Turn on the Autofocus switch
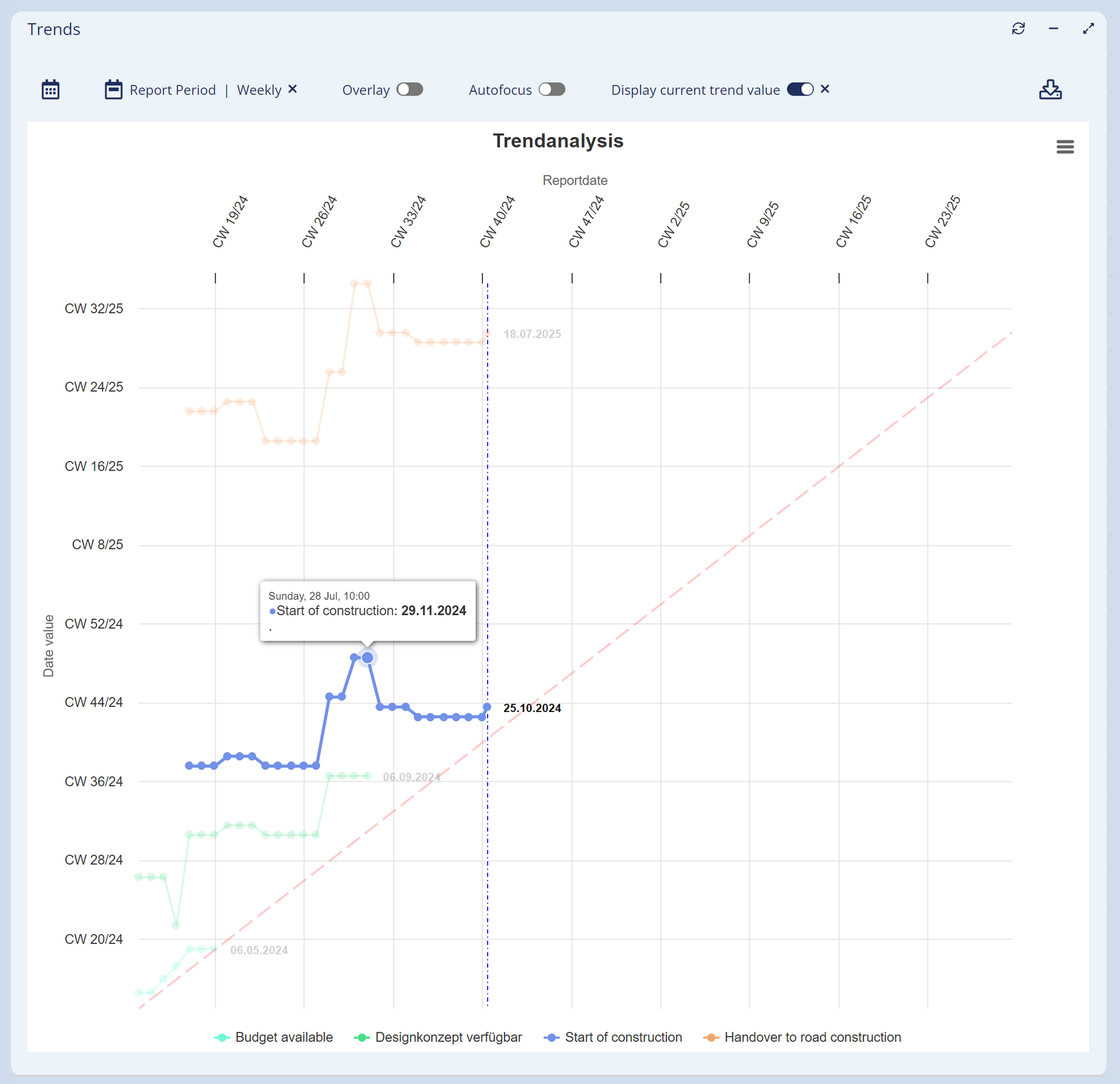1120x1084 pixels. point(552,89)
